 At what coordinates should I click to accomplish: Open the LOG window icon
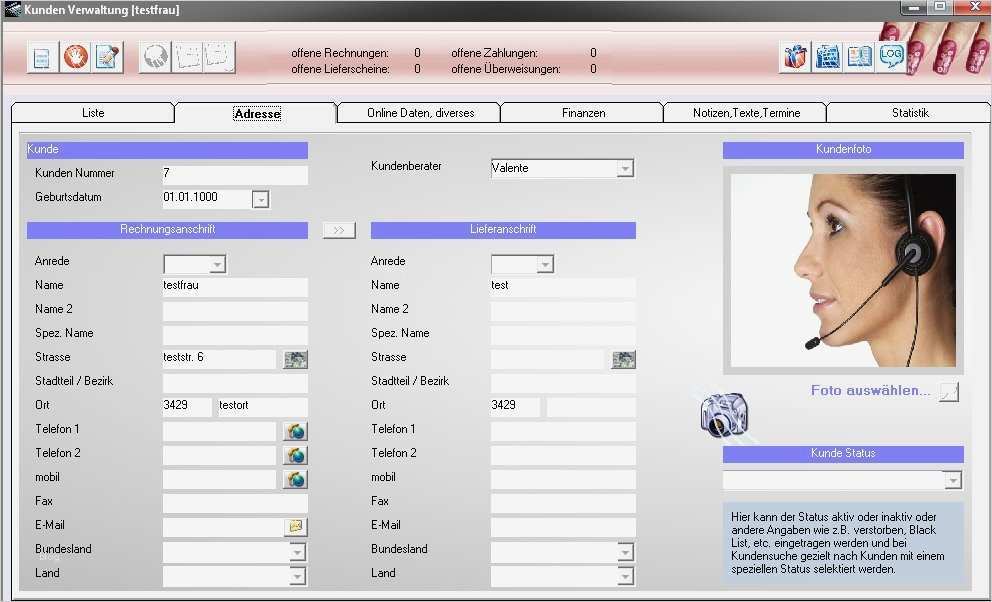(890, 57)
